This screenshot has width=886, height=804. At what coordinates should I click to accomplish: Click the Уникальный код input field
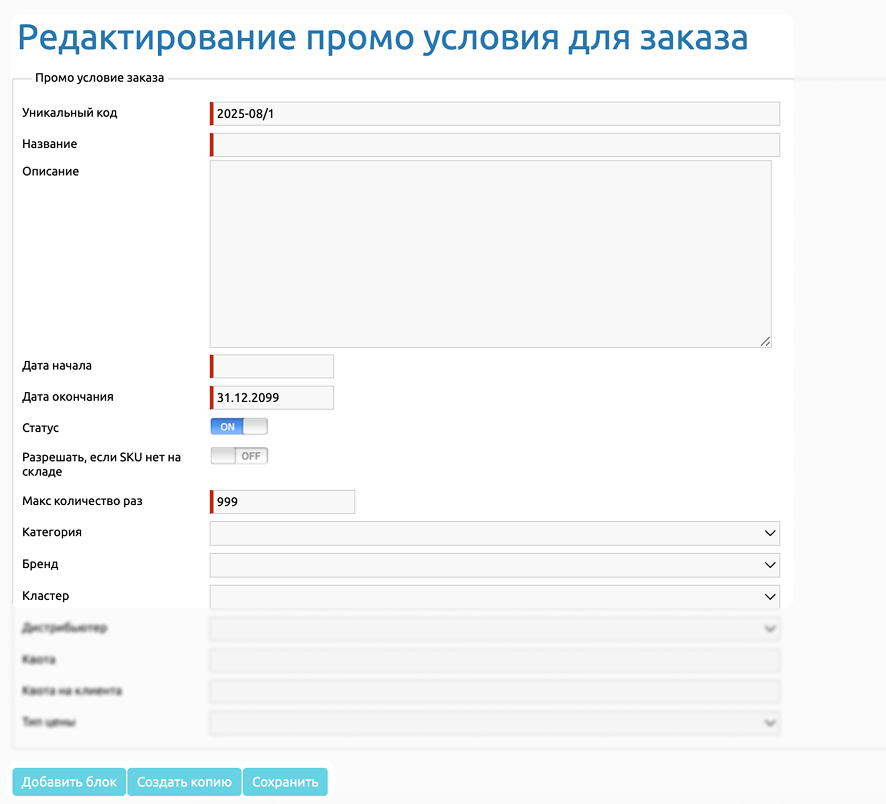tap(495, 114)
